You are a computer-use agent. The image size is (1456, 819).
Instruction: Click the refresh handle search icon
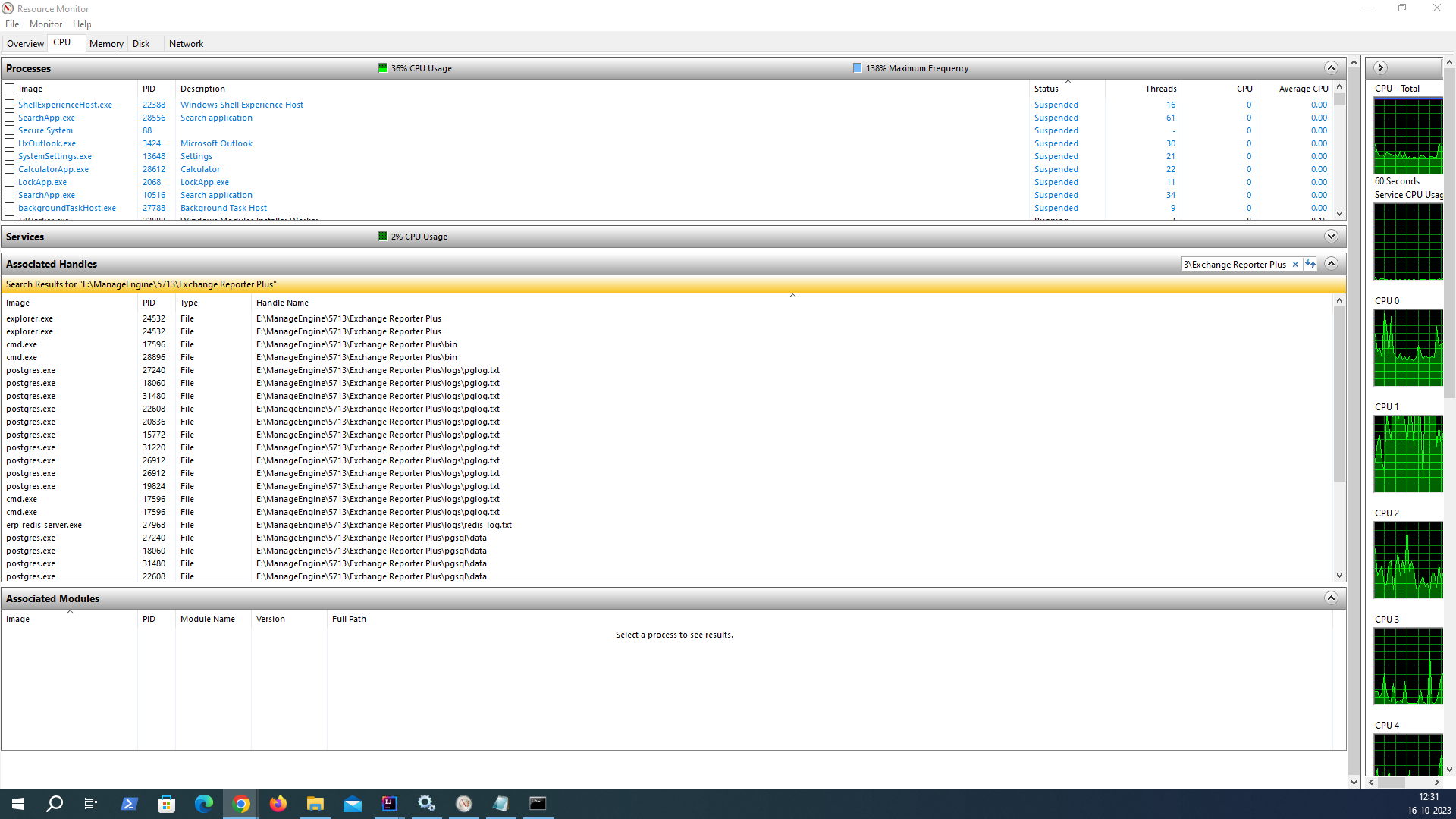click(1310, 264)
